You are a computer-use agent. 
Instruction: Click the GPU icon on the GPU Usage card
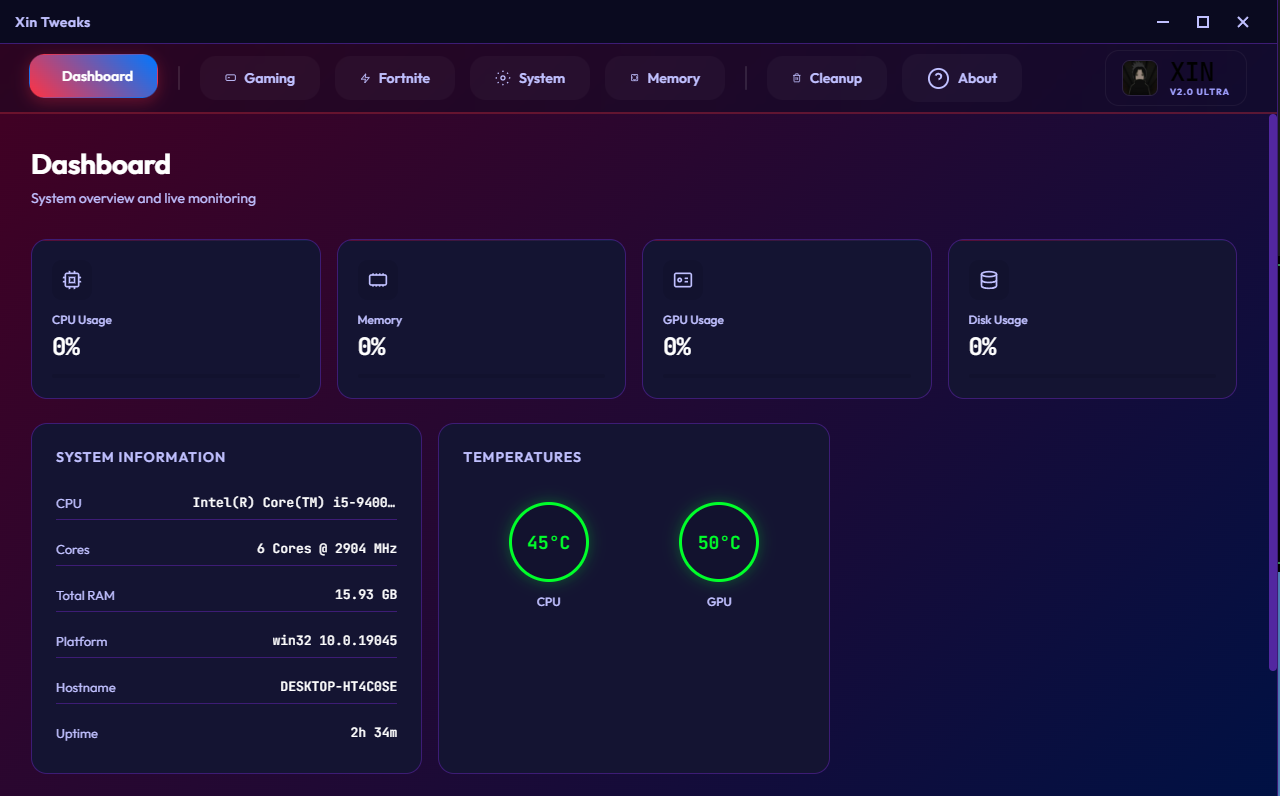(x=682, y=280)
